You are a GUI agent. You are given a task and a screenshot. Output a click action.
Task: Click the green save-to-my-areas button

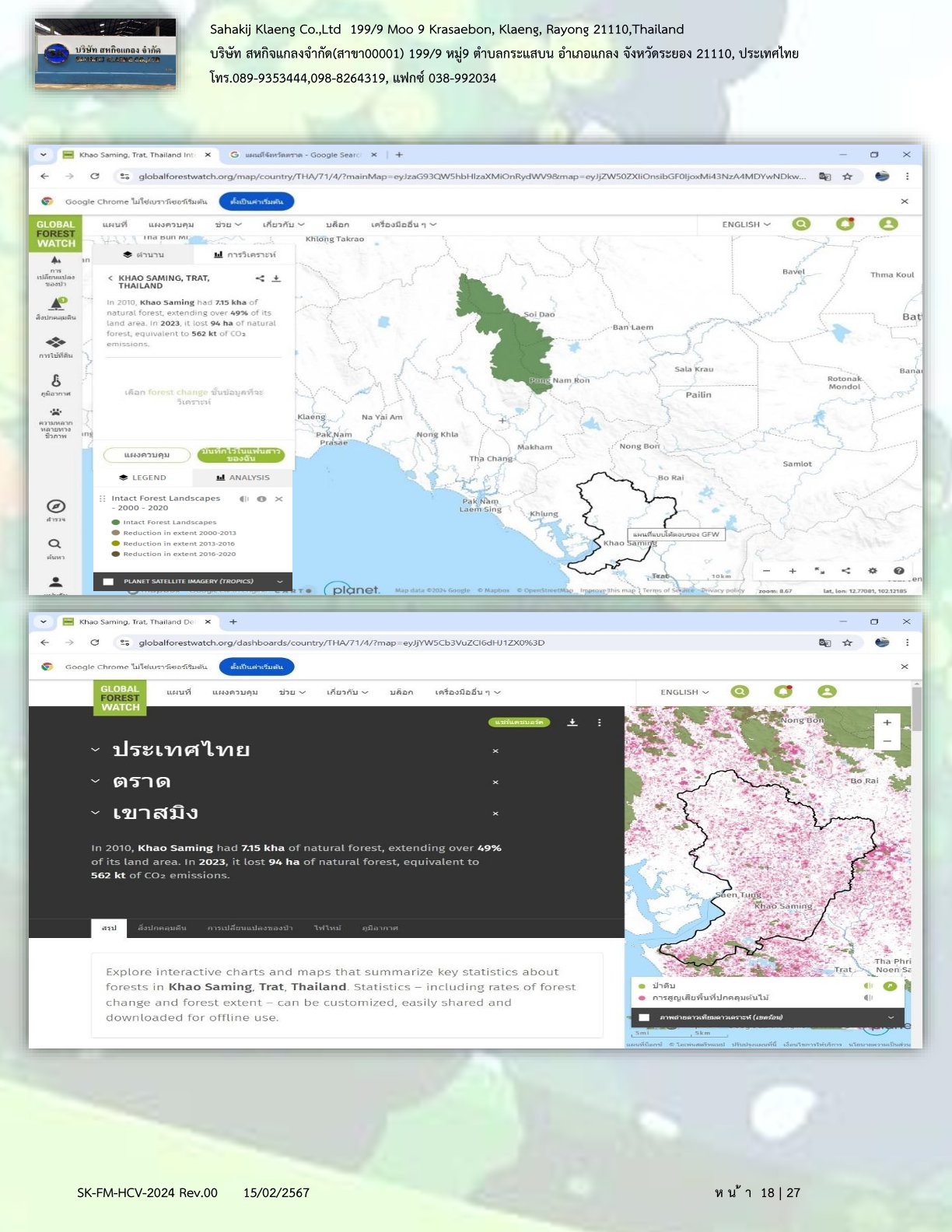pos(240,455)
